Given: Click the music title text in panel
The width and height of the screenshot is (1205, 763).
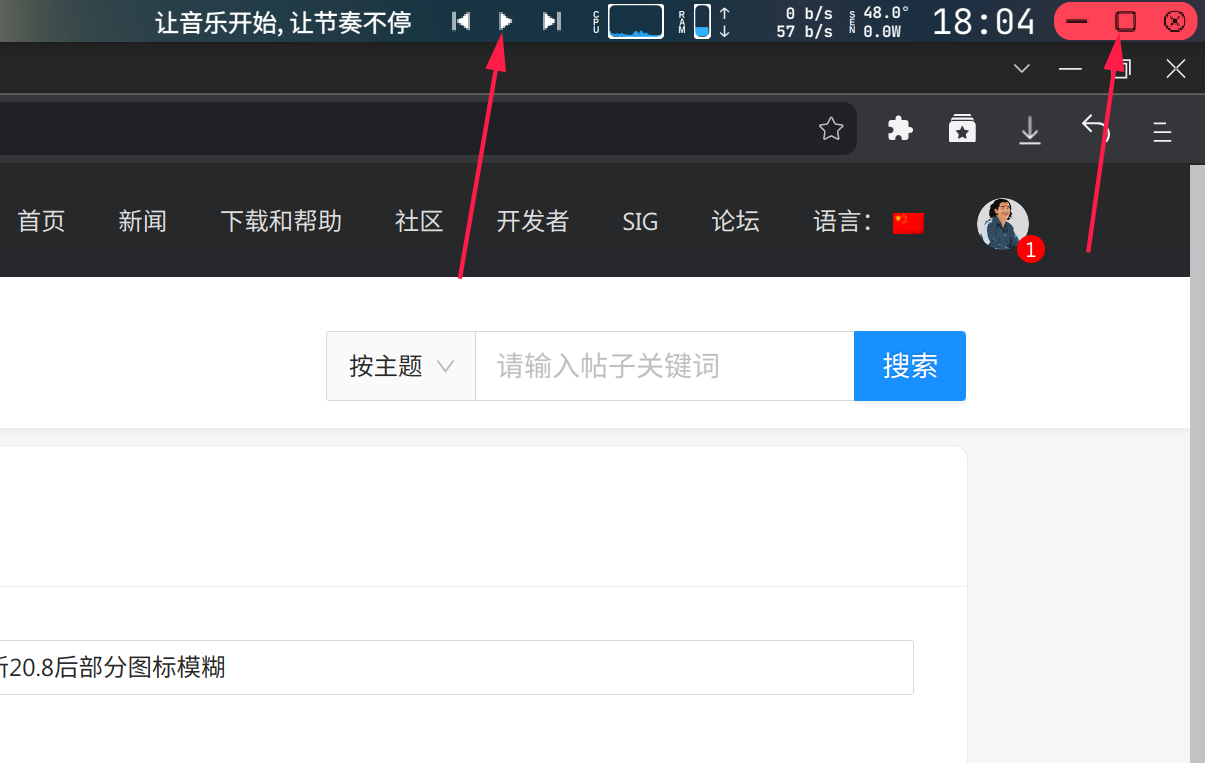Looking at the screenshot, I should coord(283,22).
